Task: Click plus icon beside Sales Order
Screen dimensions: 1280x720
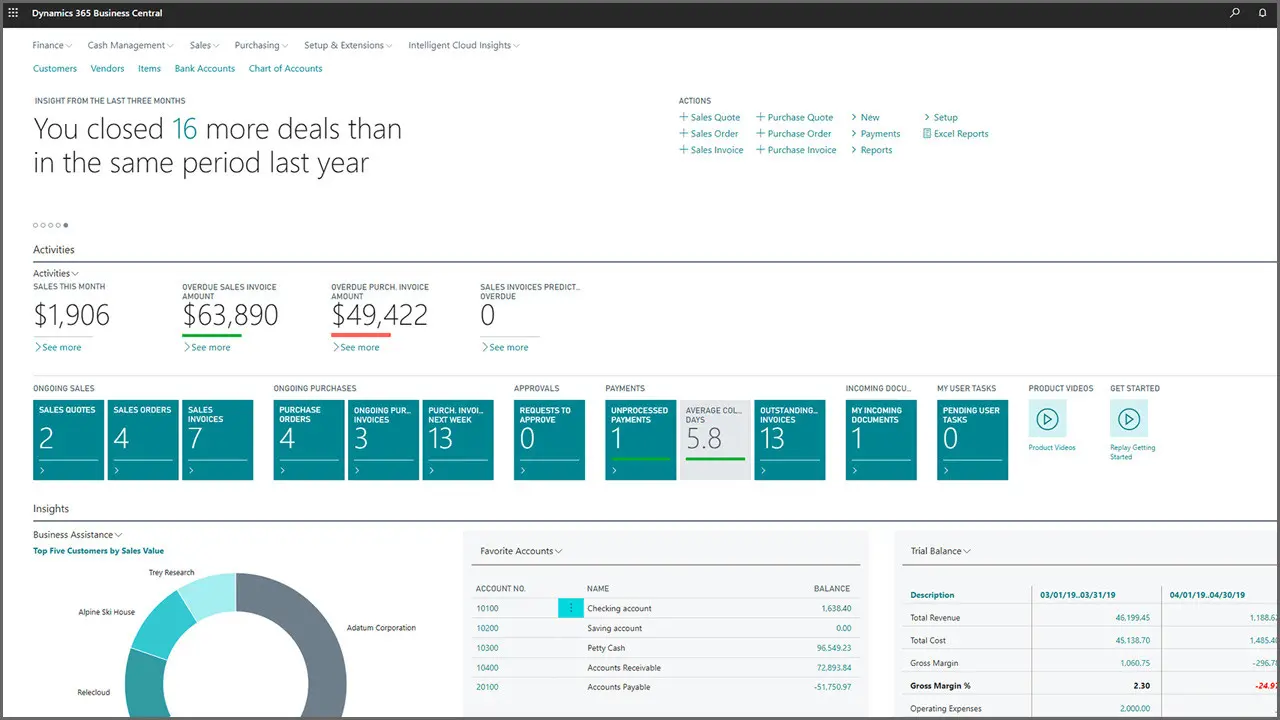Action: 684,133
